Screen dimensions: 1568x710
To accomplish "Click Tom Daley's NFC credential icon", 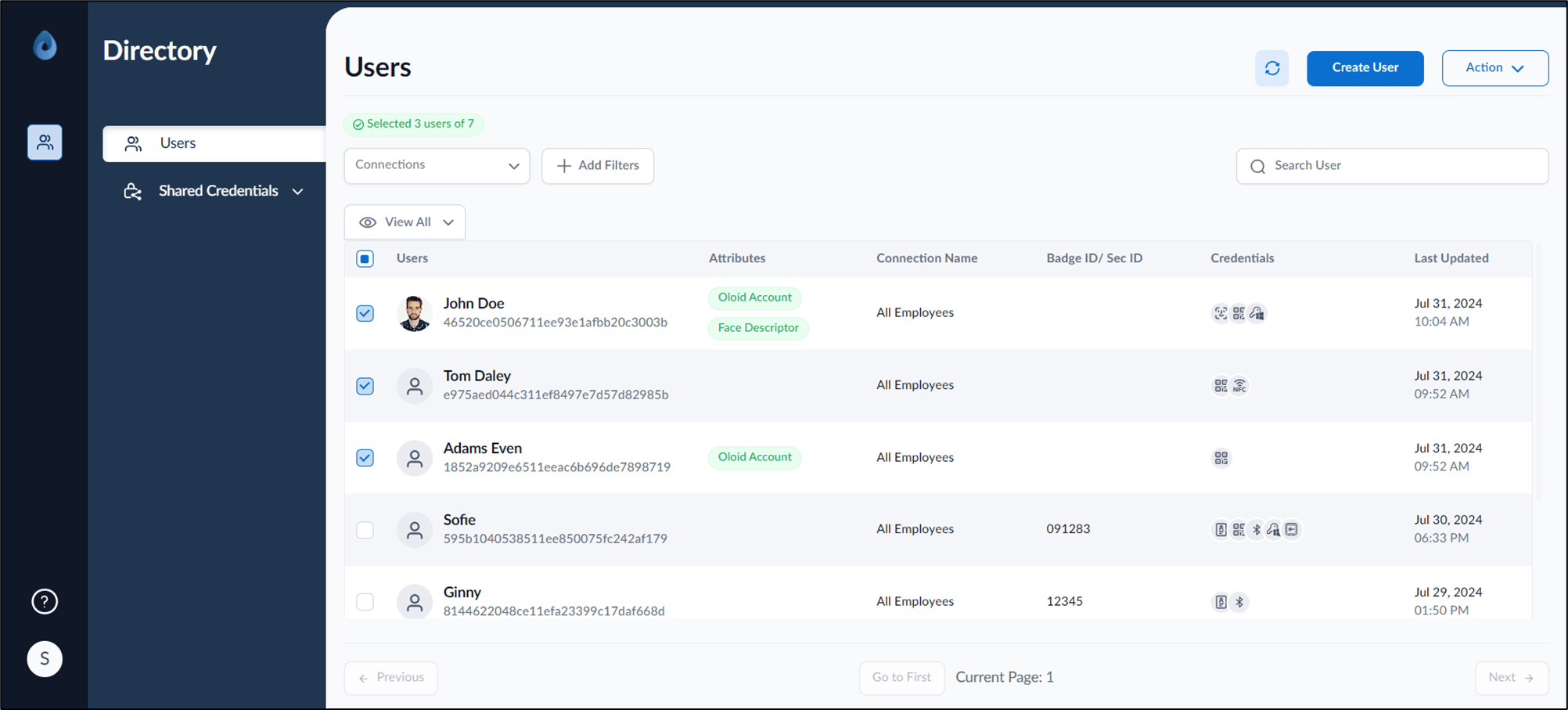I will click(1239, 386).
